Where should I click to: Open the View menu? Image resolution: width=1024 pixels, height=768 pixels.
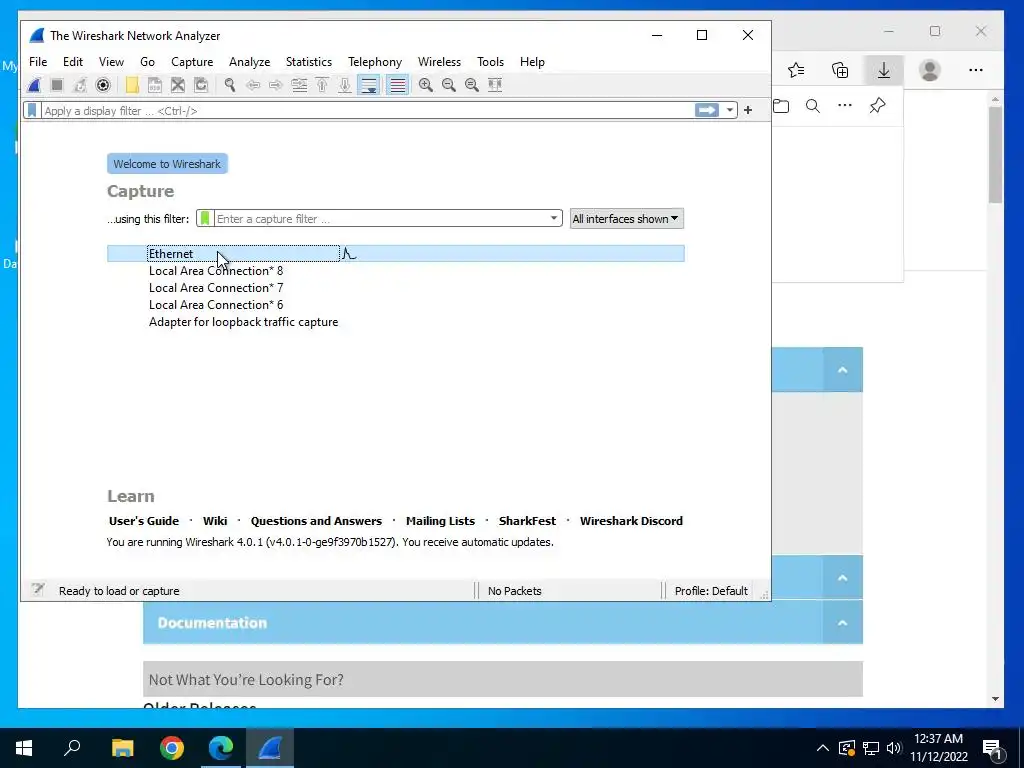point(111,61)
